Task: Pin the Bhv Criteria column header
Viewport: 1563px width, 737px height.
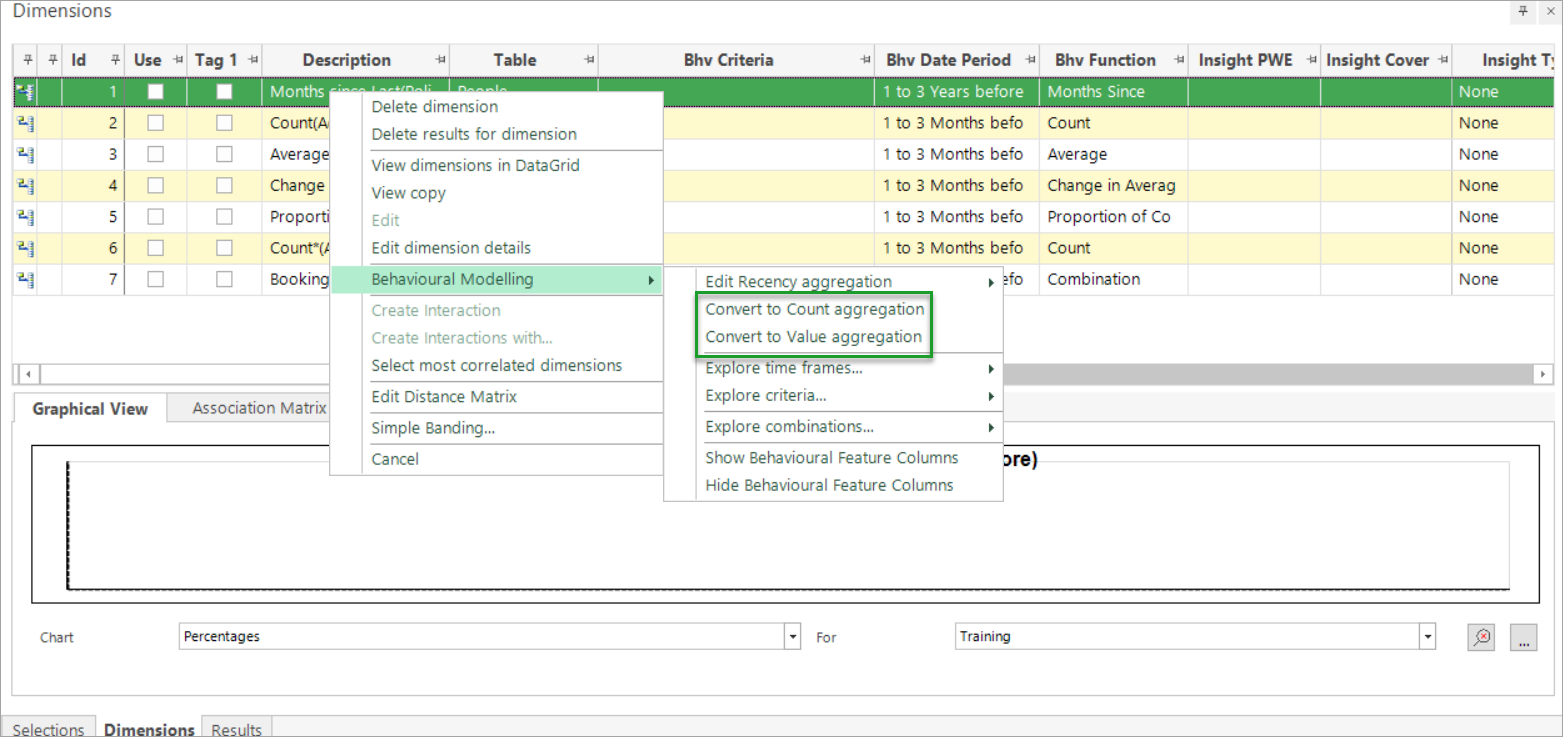Action: pos(865,60)
